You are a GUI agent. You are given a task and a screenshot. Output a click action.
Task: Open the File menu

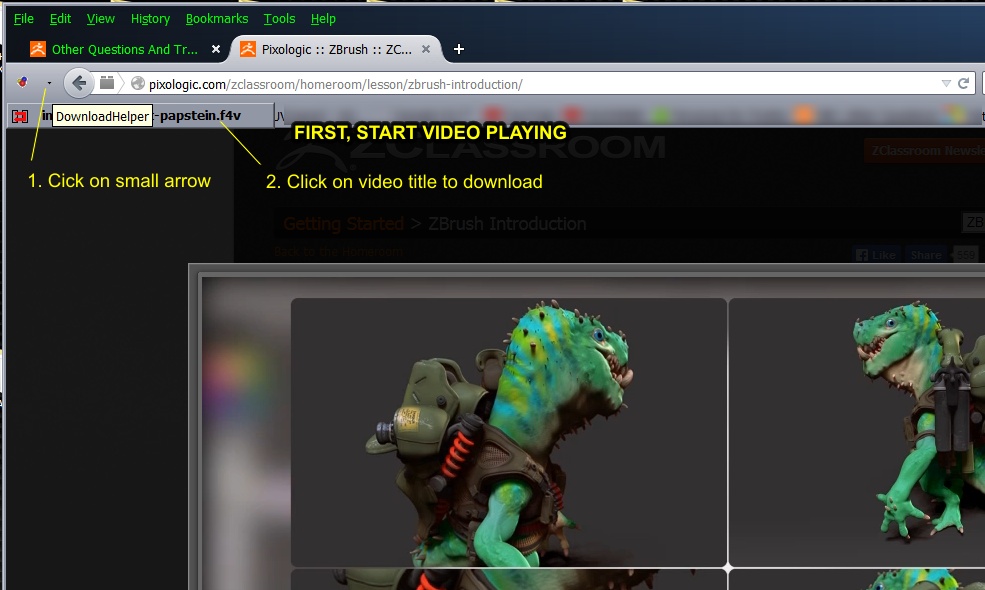coord(24,19)
